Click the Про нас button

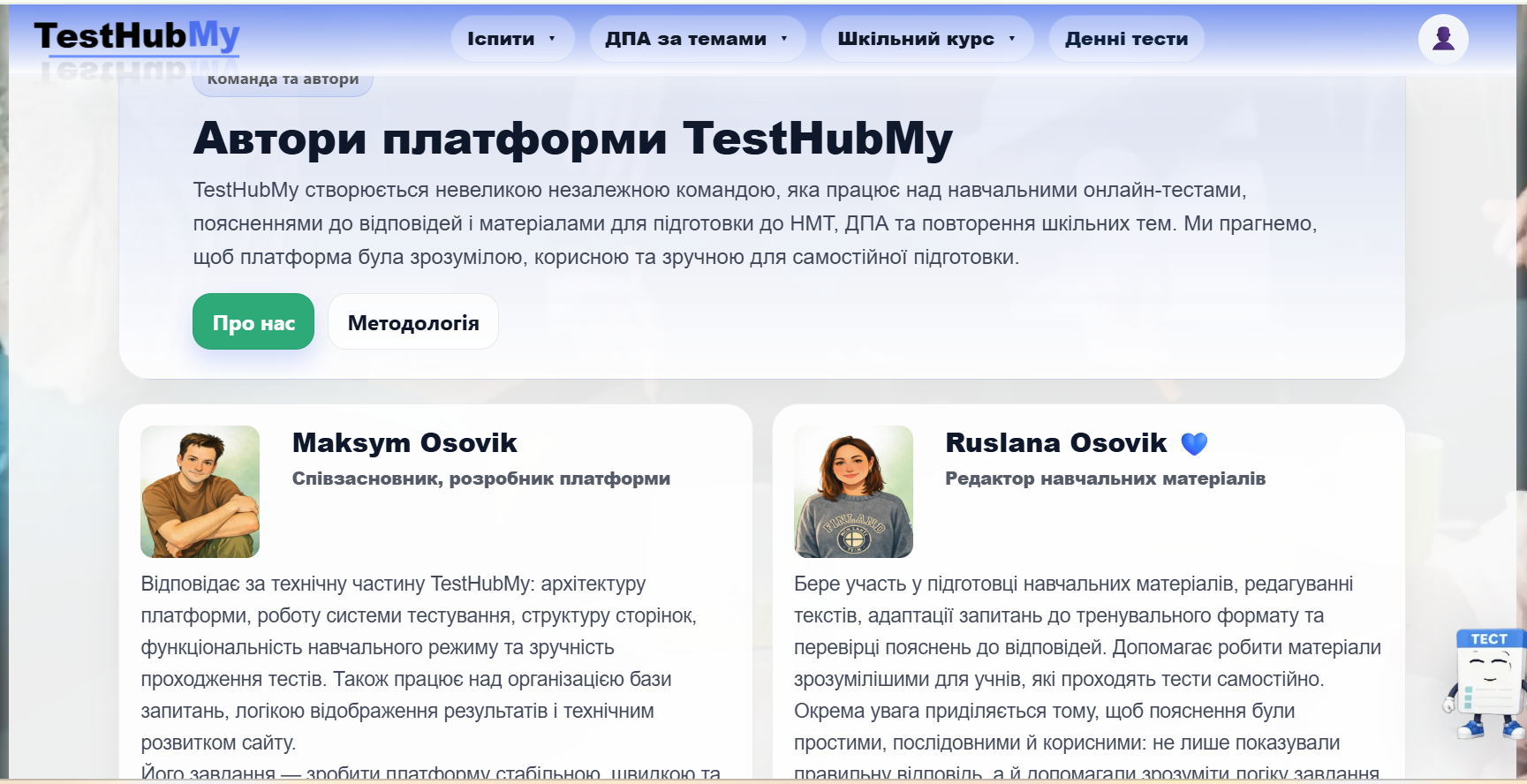[253, 321]
